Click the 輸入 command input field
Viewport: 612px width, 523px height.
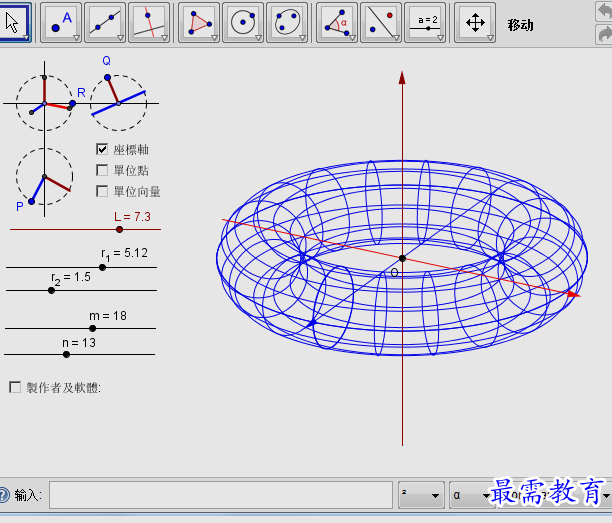point(220,495)
